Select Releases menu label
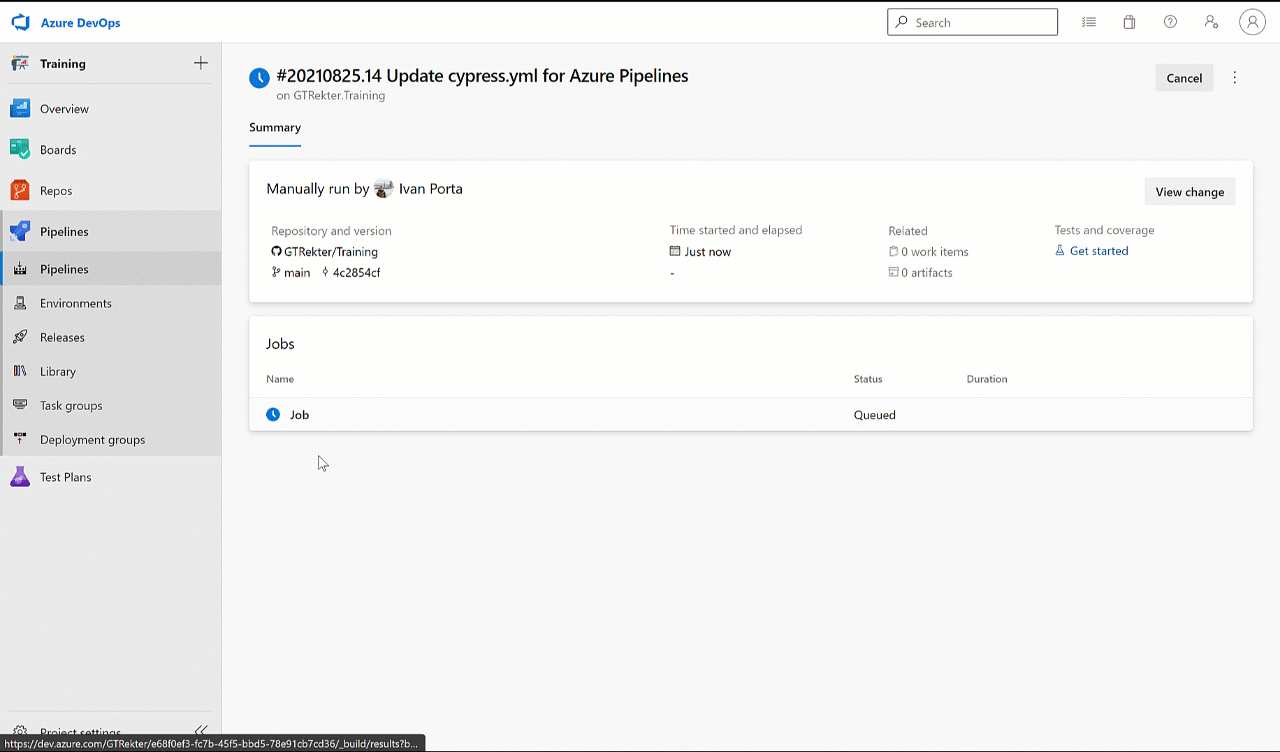Image resolution: width=1280 pixels, height=752 pixels. tap(62, 337)
